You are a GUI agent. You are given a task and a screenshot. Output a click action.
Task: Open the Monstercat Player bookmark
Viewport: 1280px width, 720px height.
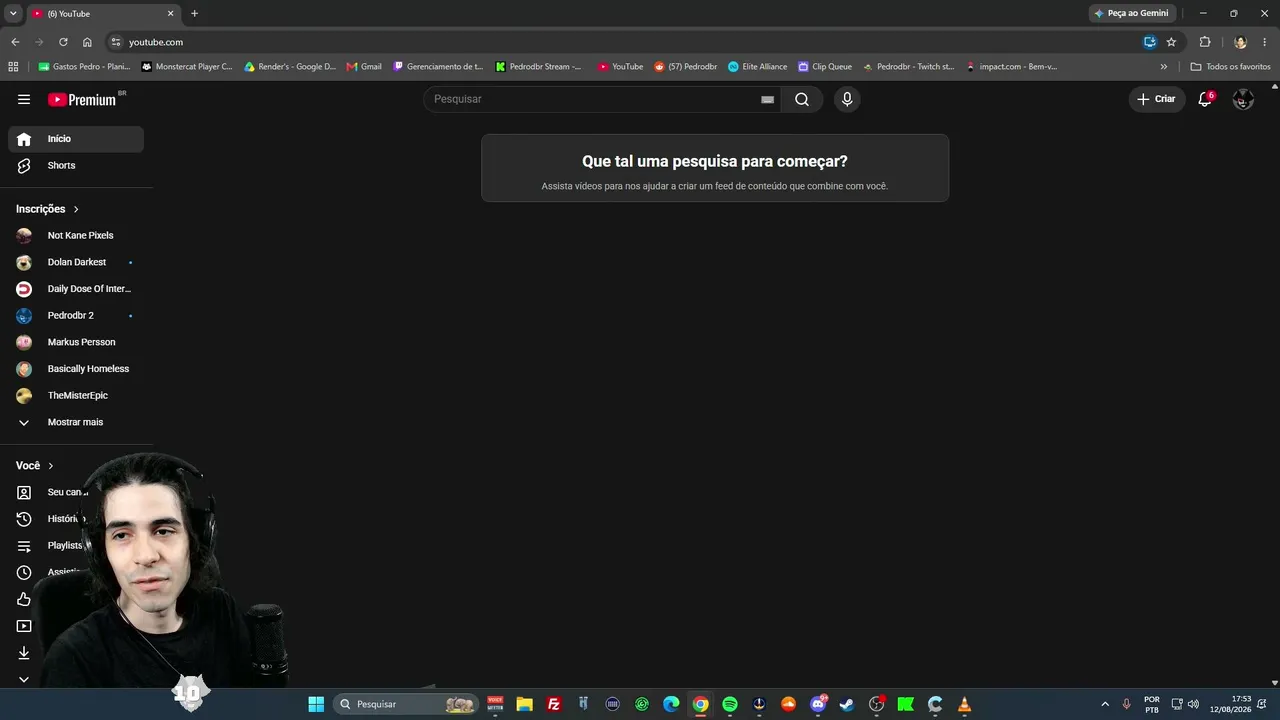[187, 67]
